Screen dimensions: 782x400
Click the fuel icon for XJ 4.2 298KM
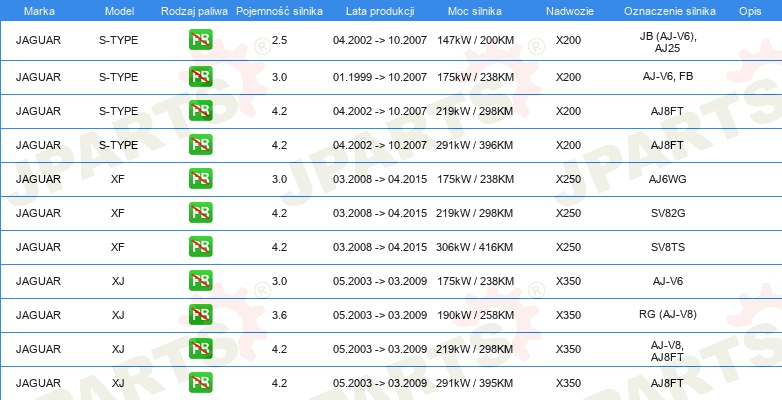[x=200, y=348]
